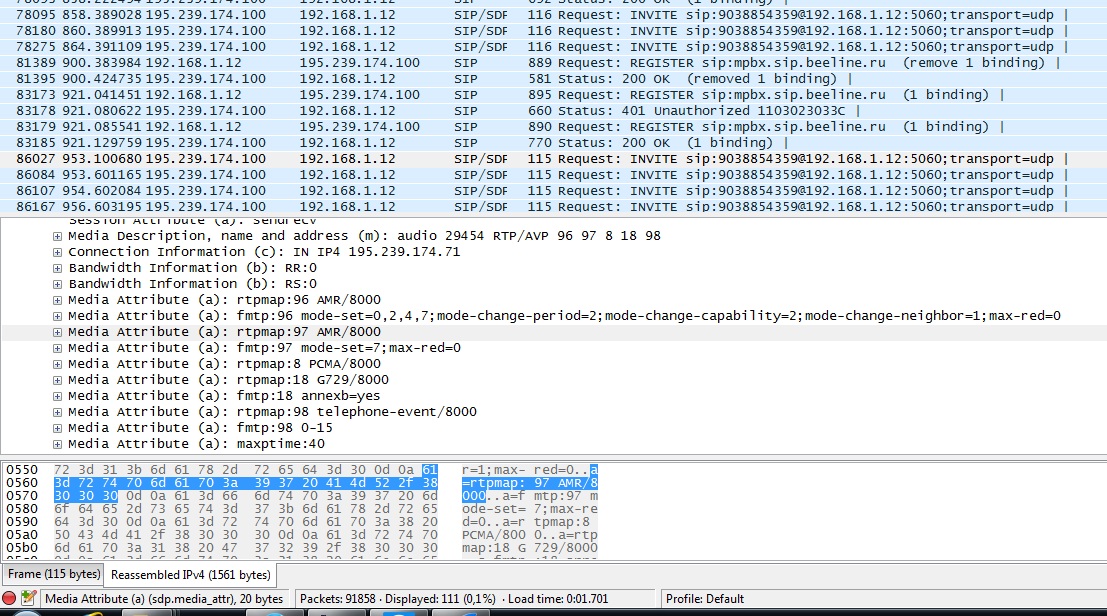Switch to Reassembled IPv4 (1561 bytes) tab
Viewport: 1107px width, 616px height.
pyautogui.click(x=191, y=575)
